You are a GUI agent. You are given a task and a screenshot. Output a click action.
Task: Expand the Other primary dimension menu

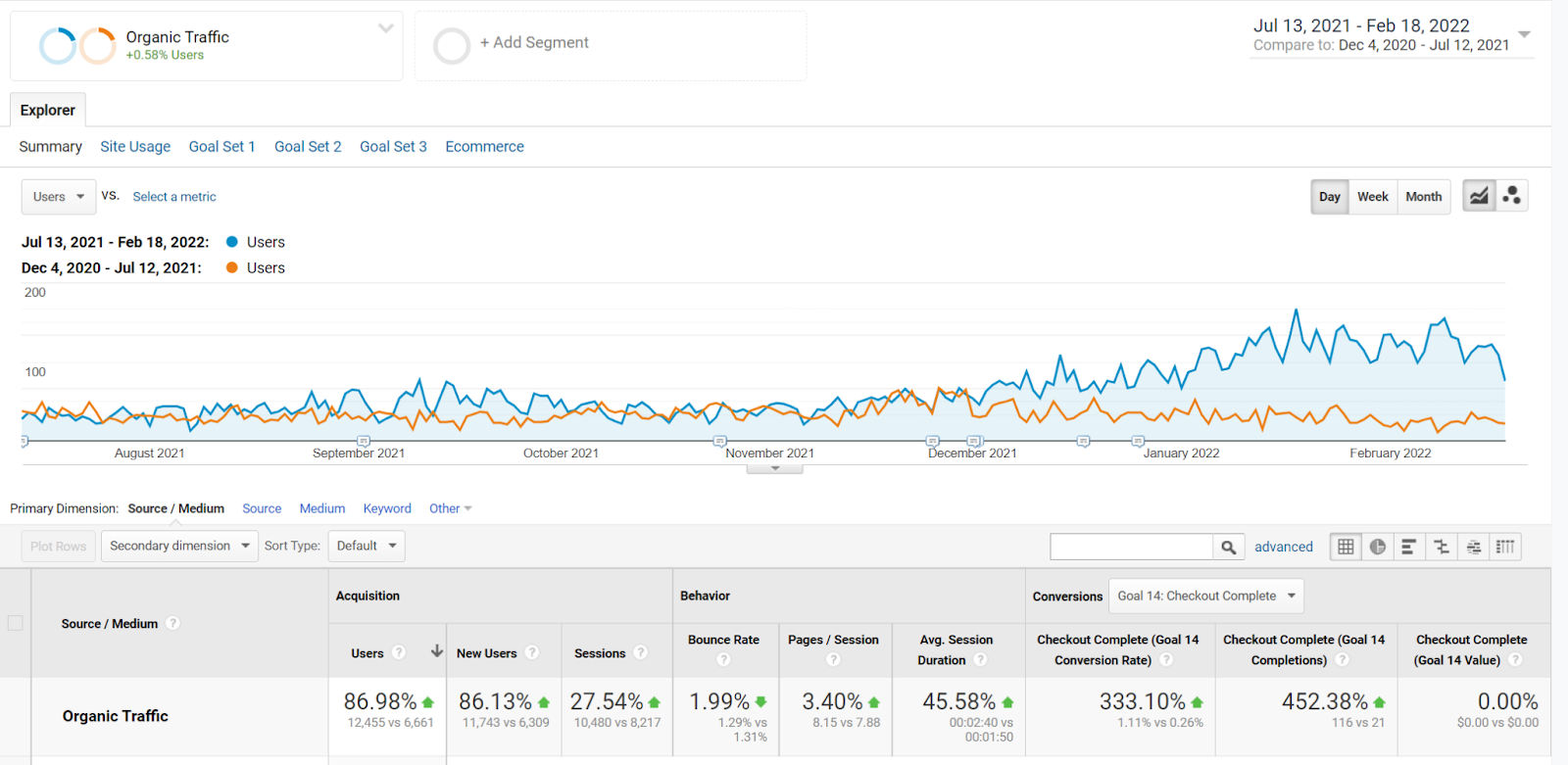point(451,508)
